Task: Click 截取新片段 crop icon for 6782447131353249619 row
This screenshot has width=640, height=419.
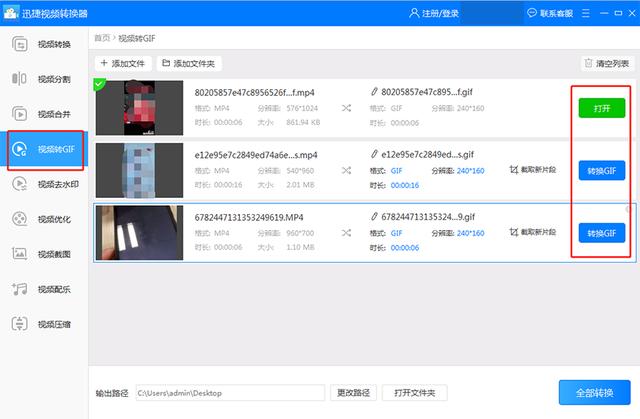Action: coord(514,232)
